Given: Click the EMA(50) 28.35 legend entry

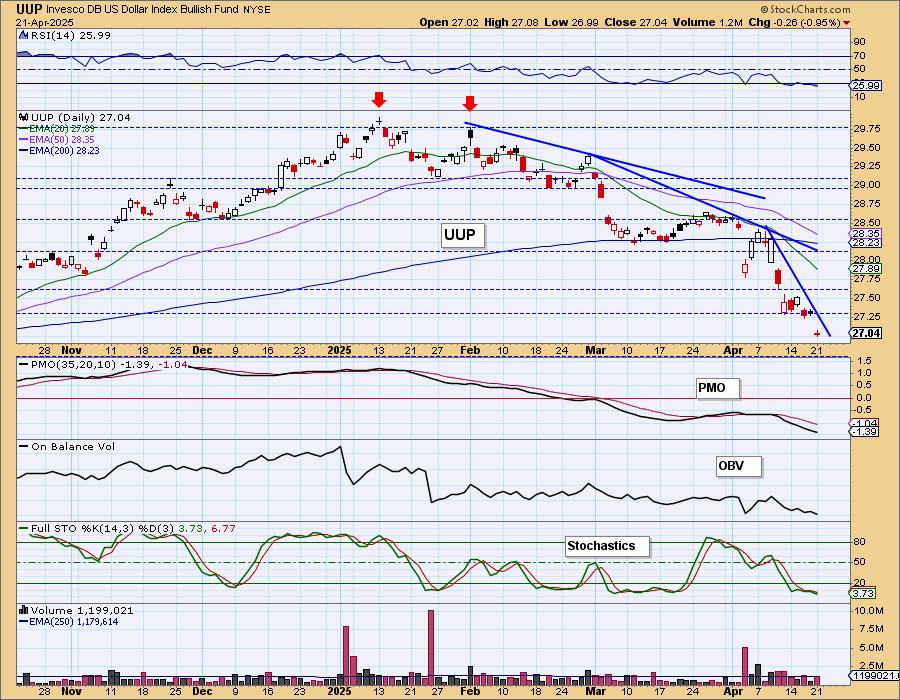Looking at the screenshot, I should (57, 139).
